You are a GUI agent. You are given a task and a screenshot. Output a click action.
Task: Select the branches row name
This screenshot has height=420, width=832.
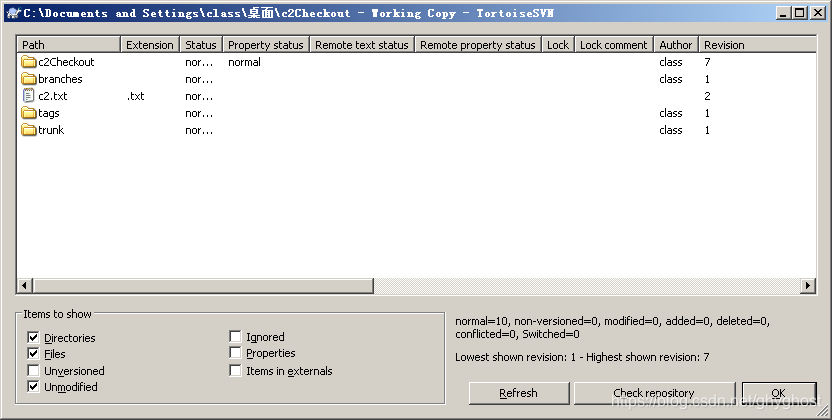60,79
